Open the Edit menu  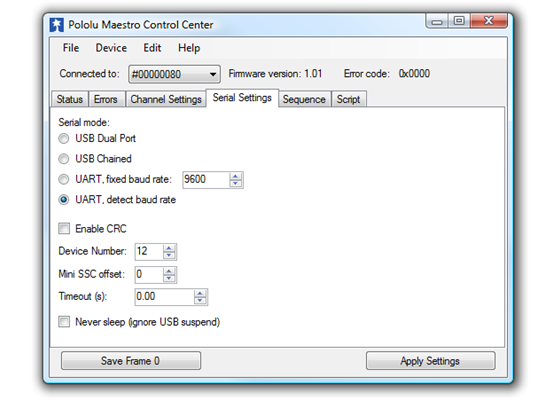point(152,48)
